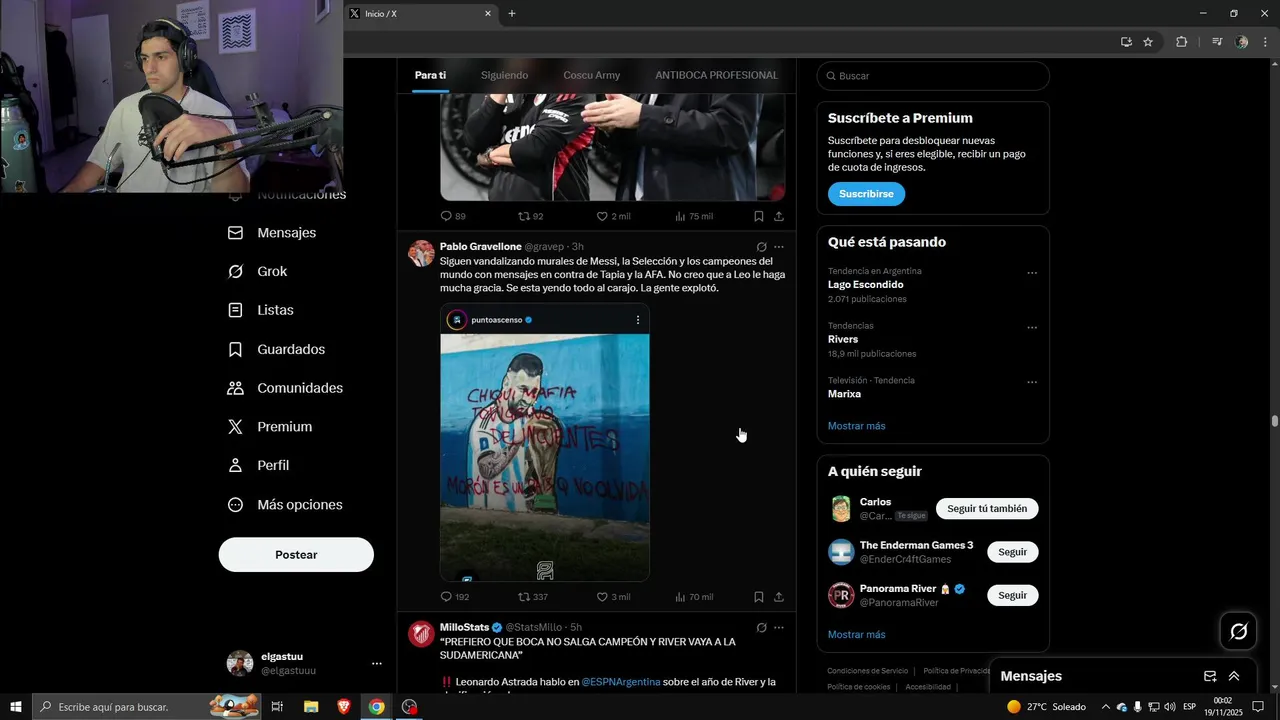Open Windows Start menu
The width and height of the screenshot is (1280, 720).
[x=16, y=707]
